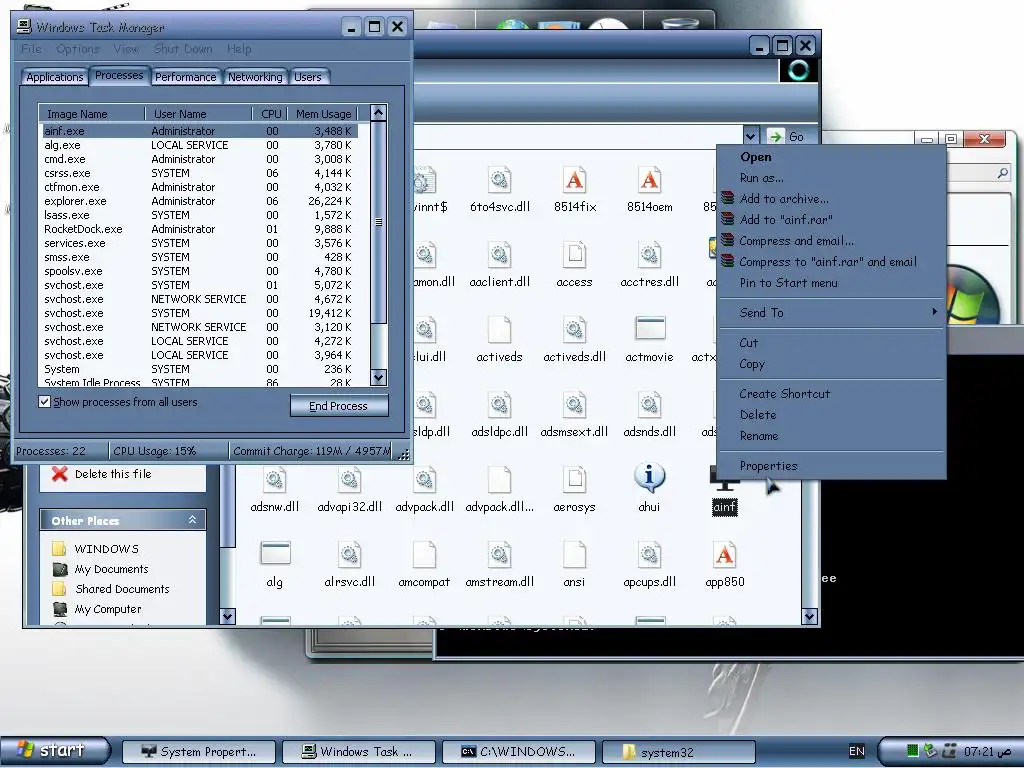Select the RocketDock.exe process row

(x=198, y=229)
